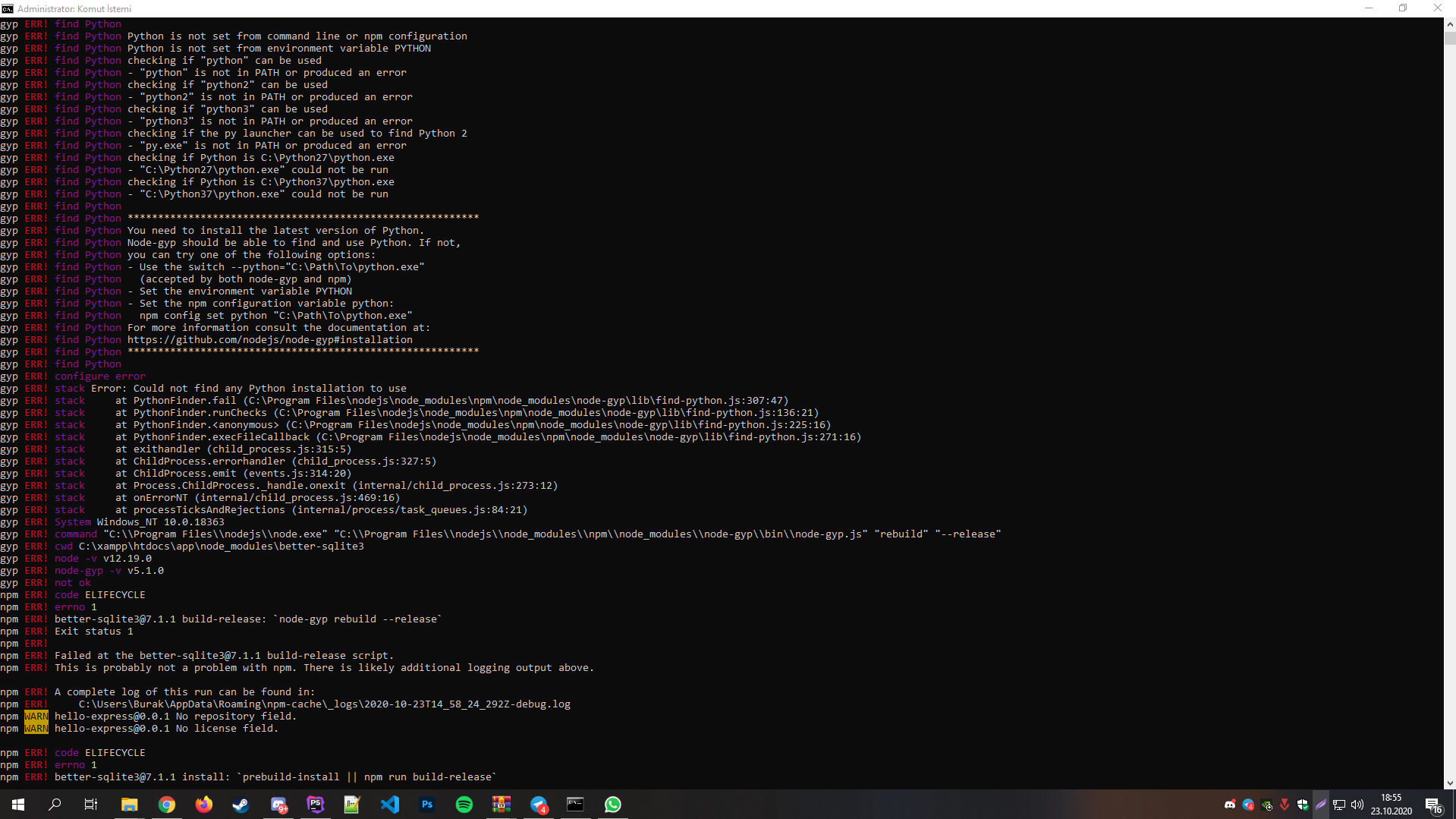Open Steam from the taskbar
Viewport: 1456px width, 819px height.
click(x=241, y=805)
